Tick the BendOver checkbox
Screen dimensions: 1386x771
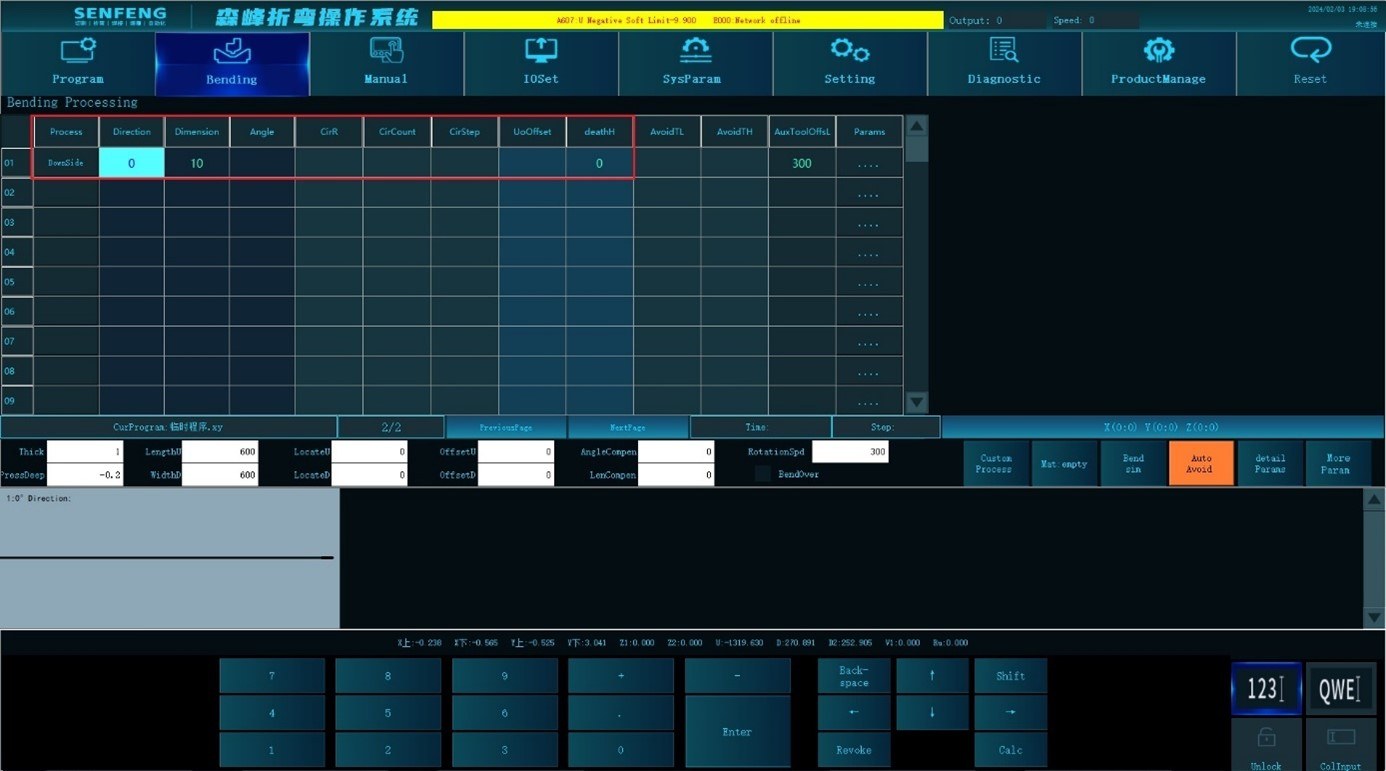click(763, 474)
